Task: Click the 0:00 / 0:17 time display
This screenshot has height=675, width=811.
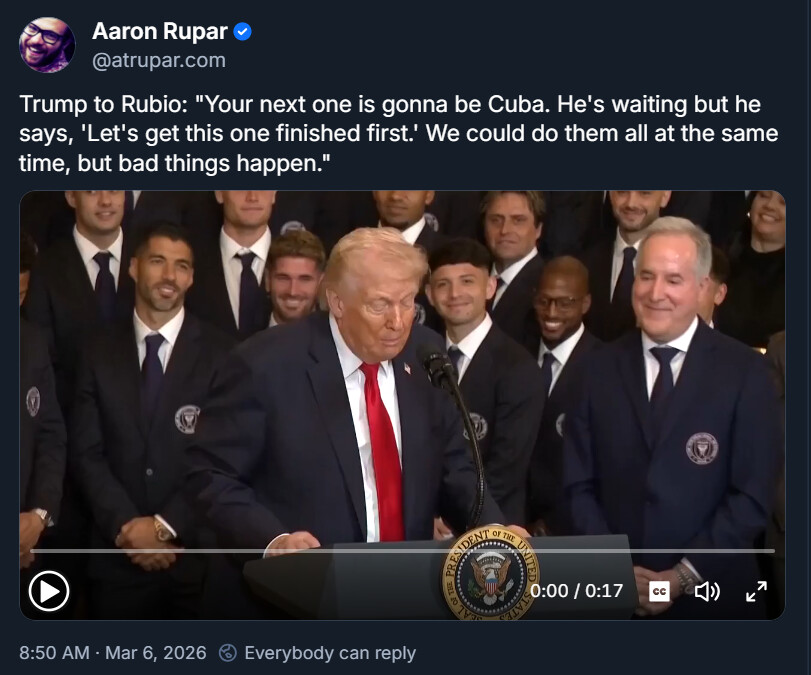Action: pos(576,591)
